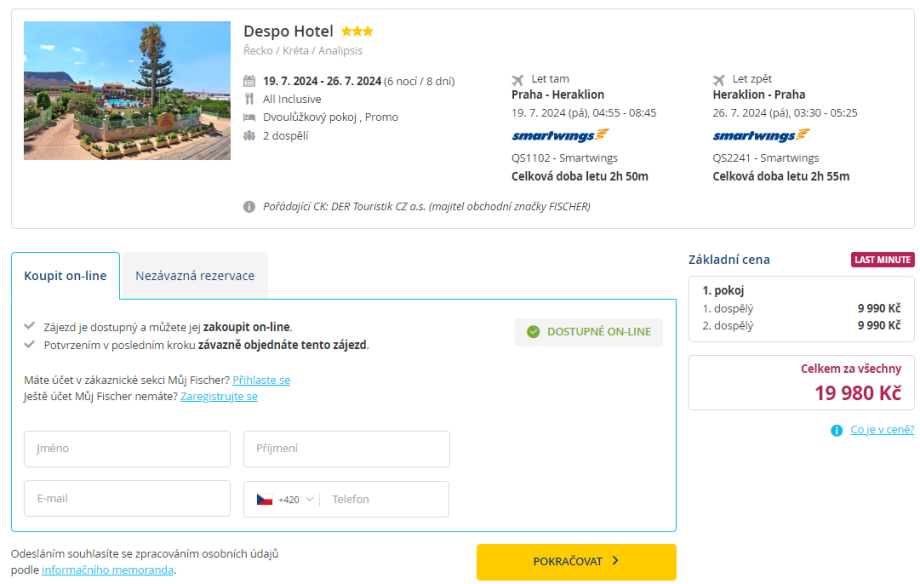Screen dimensions: 920x584
Task: Click the All Inclusive cutlery icon
Action: coord(250,99)
